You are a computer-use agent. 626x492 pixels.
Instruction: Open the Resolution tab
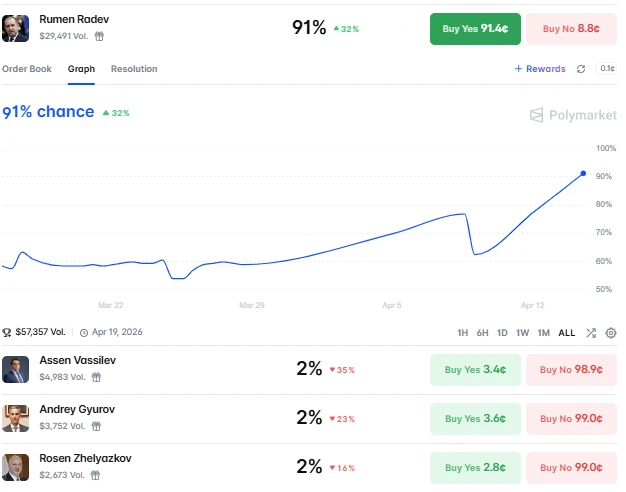click(134, 69)
